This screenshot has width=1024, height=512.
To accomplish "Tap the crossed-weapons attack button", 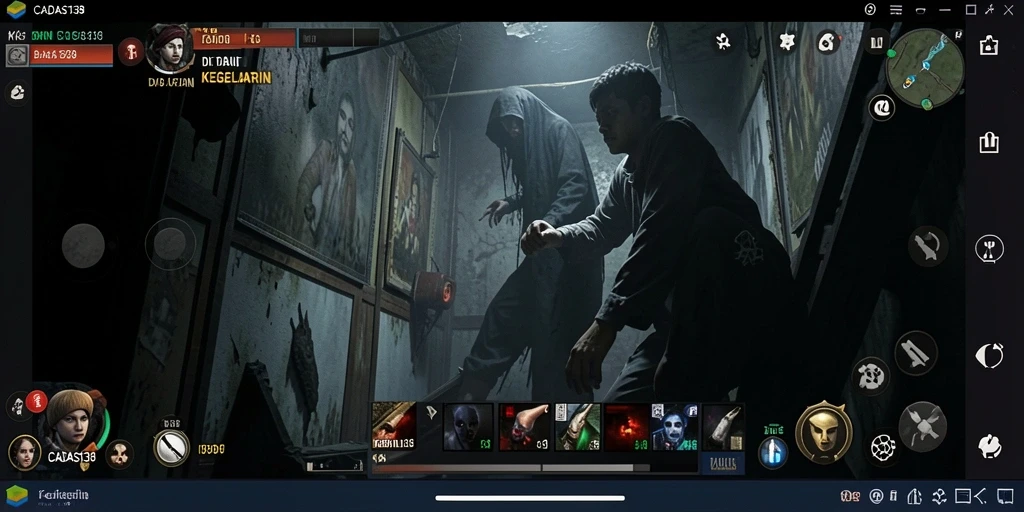I will click(x=922, y=426).
